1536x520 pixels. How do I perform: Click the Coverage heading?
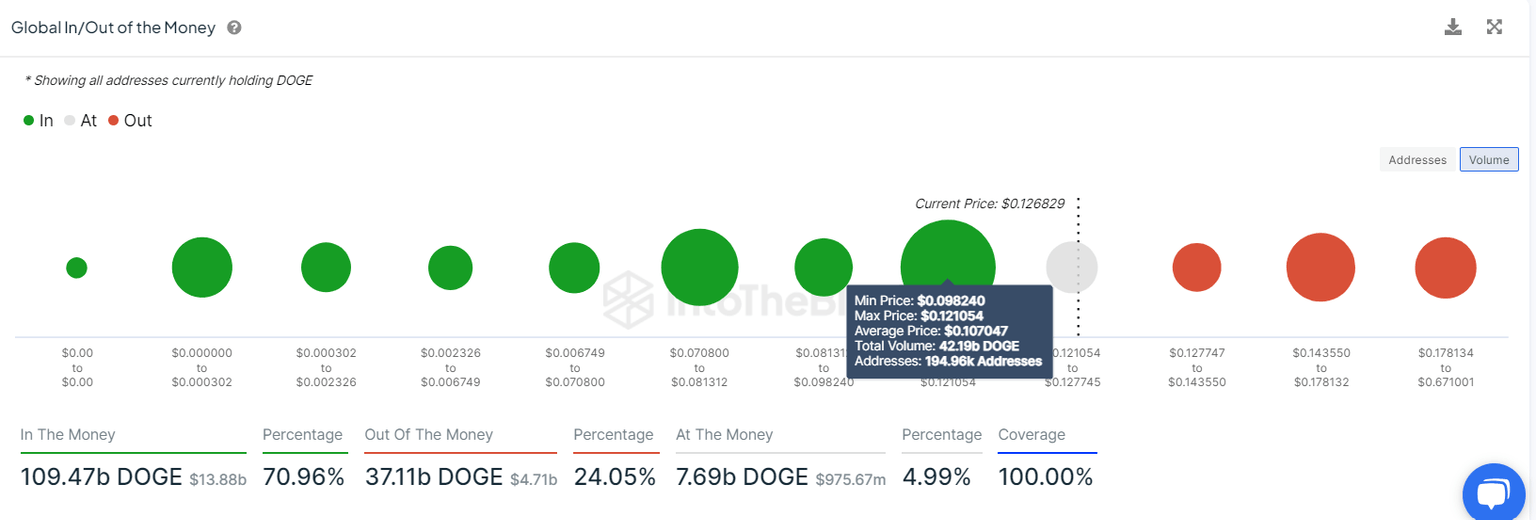click(x=1031, y=435)
